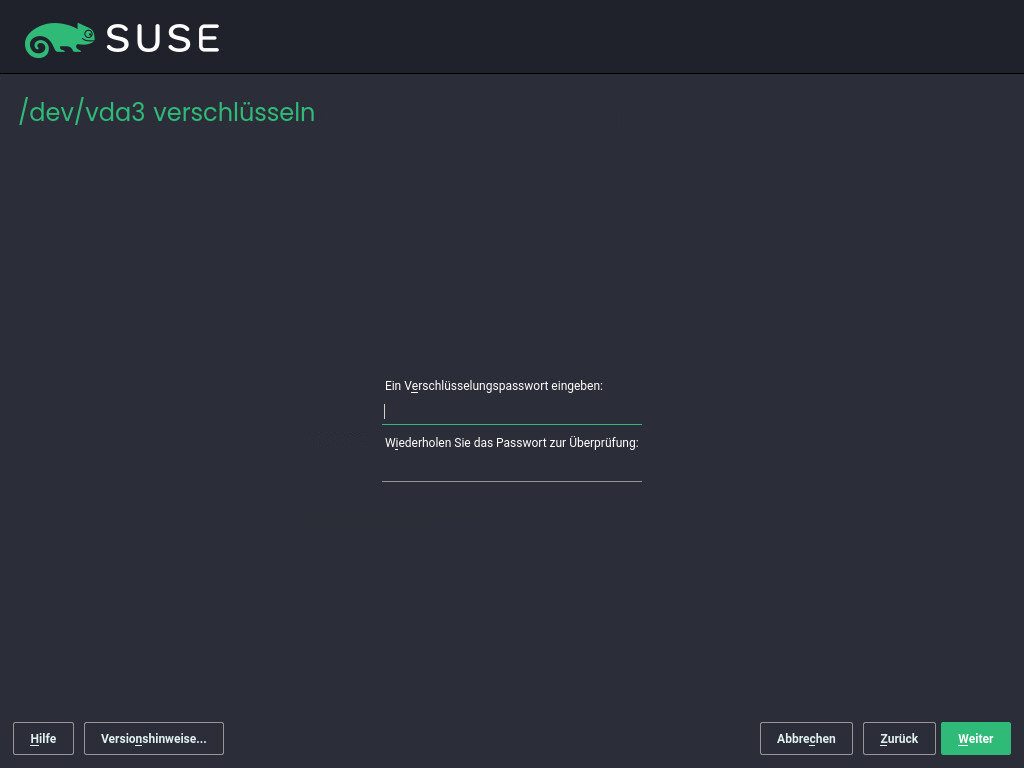Open the Hilfe help dialog

[x=43, y=739]
